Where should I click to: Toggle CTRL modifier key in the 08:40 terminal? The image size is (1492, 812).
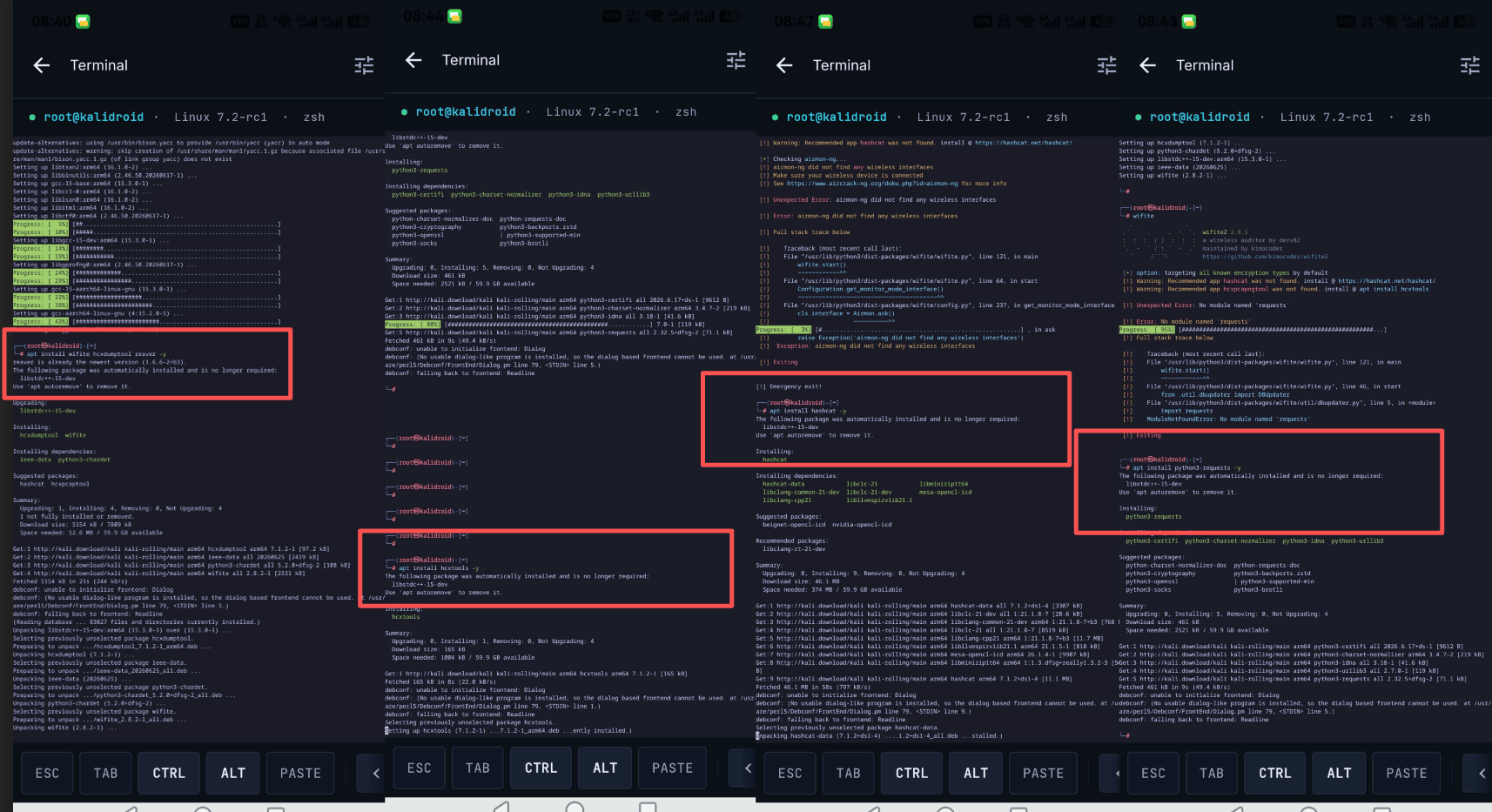click(169, 773)
